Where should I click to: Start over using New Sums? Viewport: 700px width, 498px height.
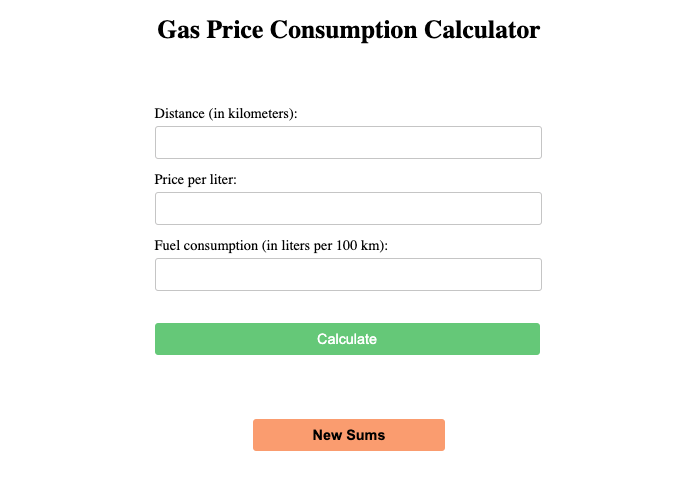coord(348,435)
